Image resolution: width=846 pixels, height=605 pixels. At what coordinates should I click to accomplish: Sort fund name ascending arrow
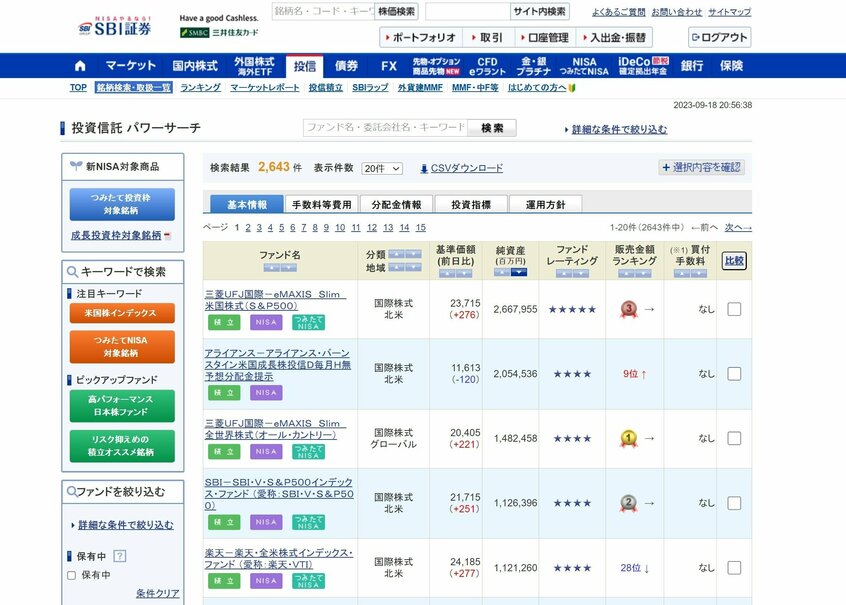pyautogui.click(x=271, y=268)
